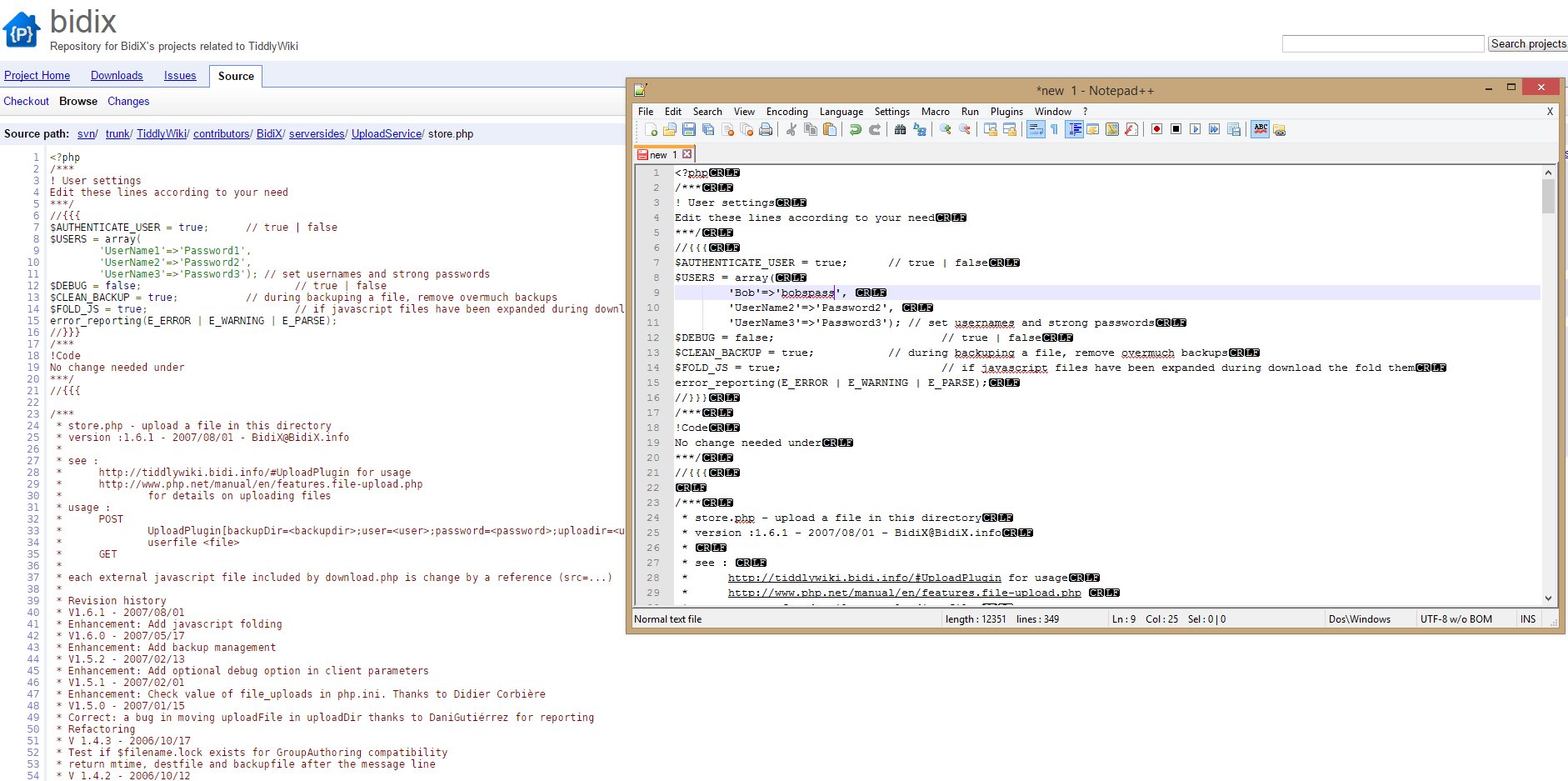Click the bidix project logo

coord(22,30)
